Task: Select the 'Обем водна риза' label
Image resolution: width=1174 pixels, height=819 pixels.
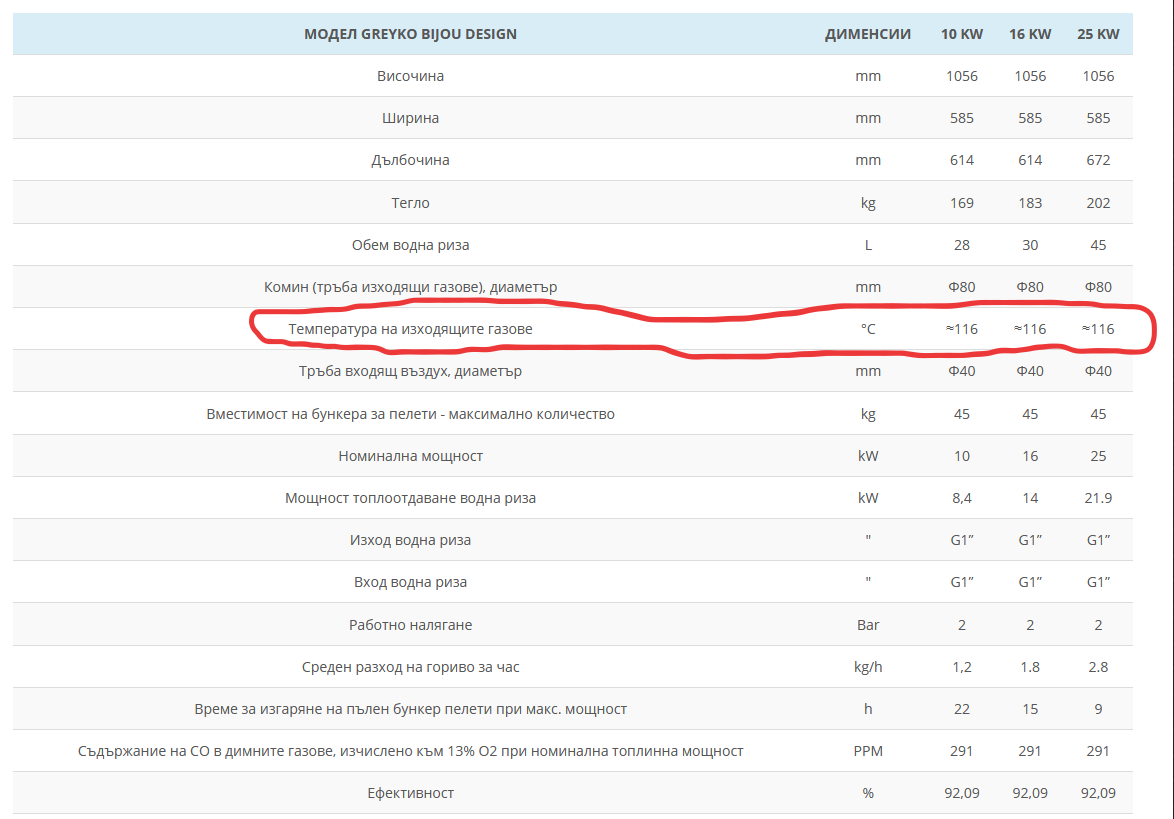Action: click(x=410, y=245)
